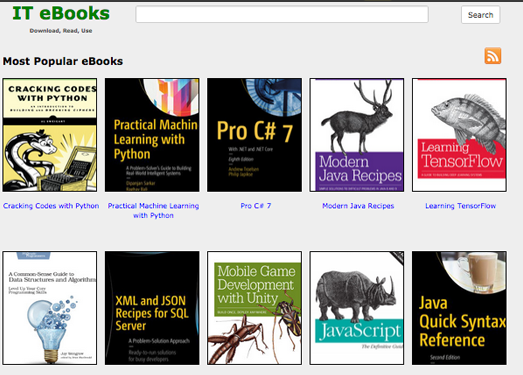Go to the IT eBooks home logo
The width and height of the screenshot is (523, 375).
pos(61,13)
